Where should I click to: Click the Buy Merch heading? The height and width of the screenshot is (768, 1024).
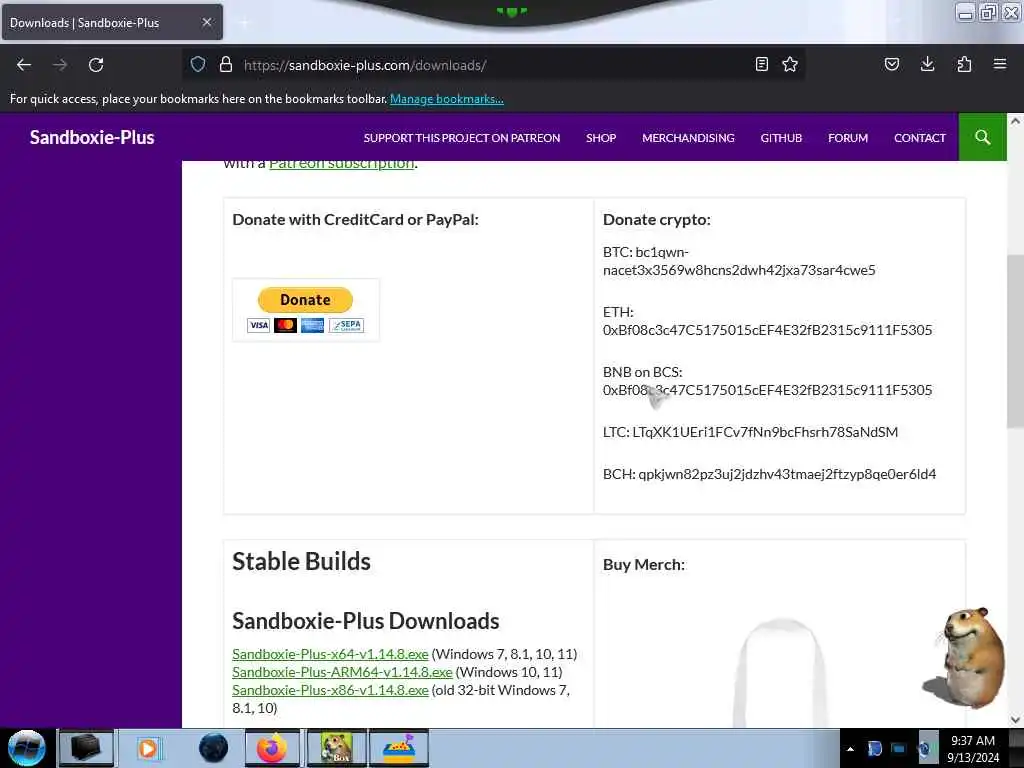tap(644, 564)
